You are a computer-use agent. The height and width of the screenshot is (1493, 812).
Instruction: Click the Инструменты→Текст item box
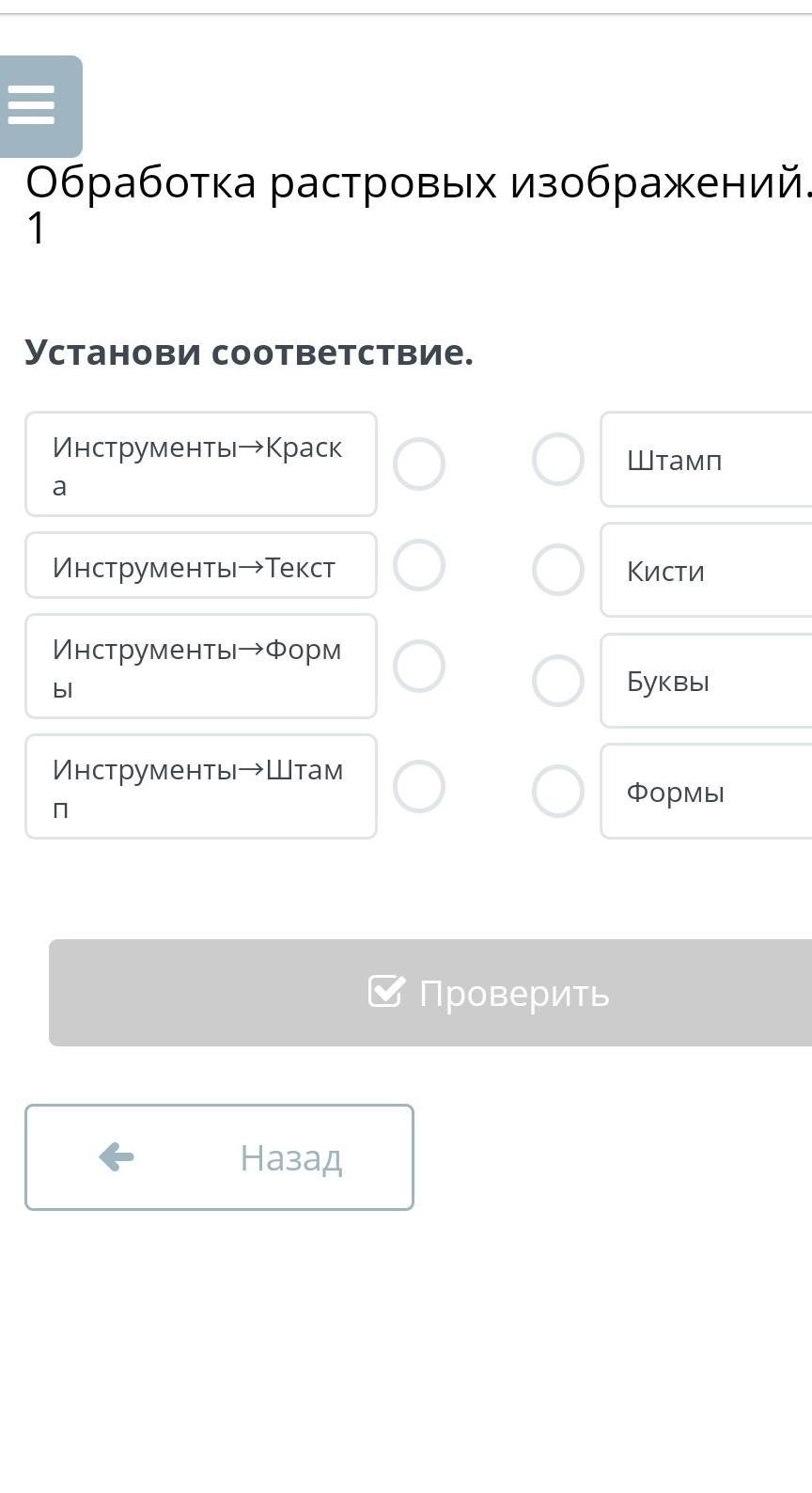click(x=200, y=565)
